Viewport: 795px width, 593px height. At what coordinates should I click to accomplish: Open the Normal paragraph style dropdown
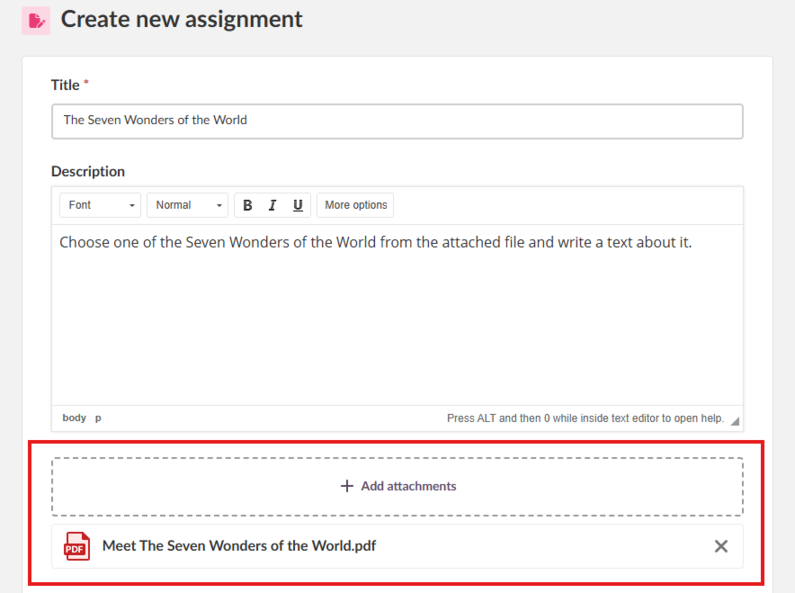point(188,205)
